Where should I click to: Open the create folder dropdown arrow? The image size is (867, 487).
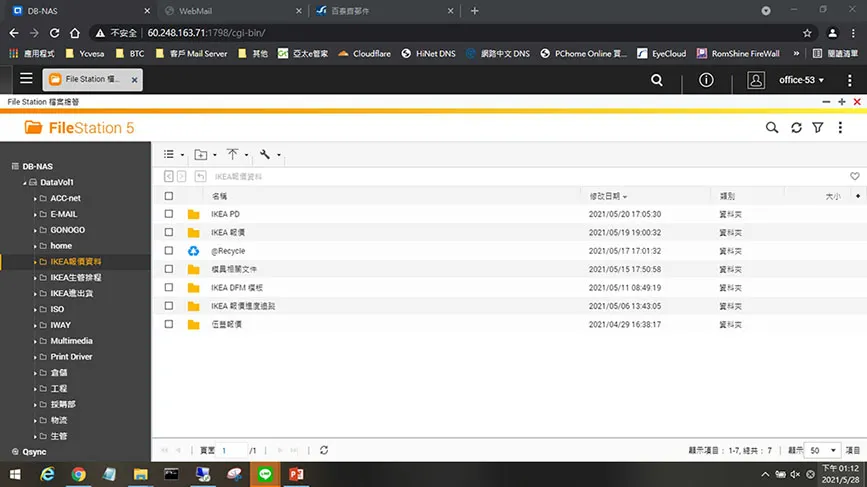click(215, 155)
